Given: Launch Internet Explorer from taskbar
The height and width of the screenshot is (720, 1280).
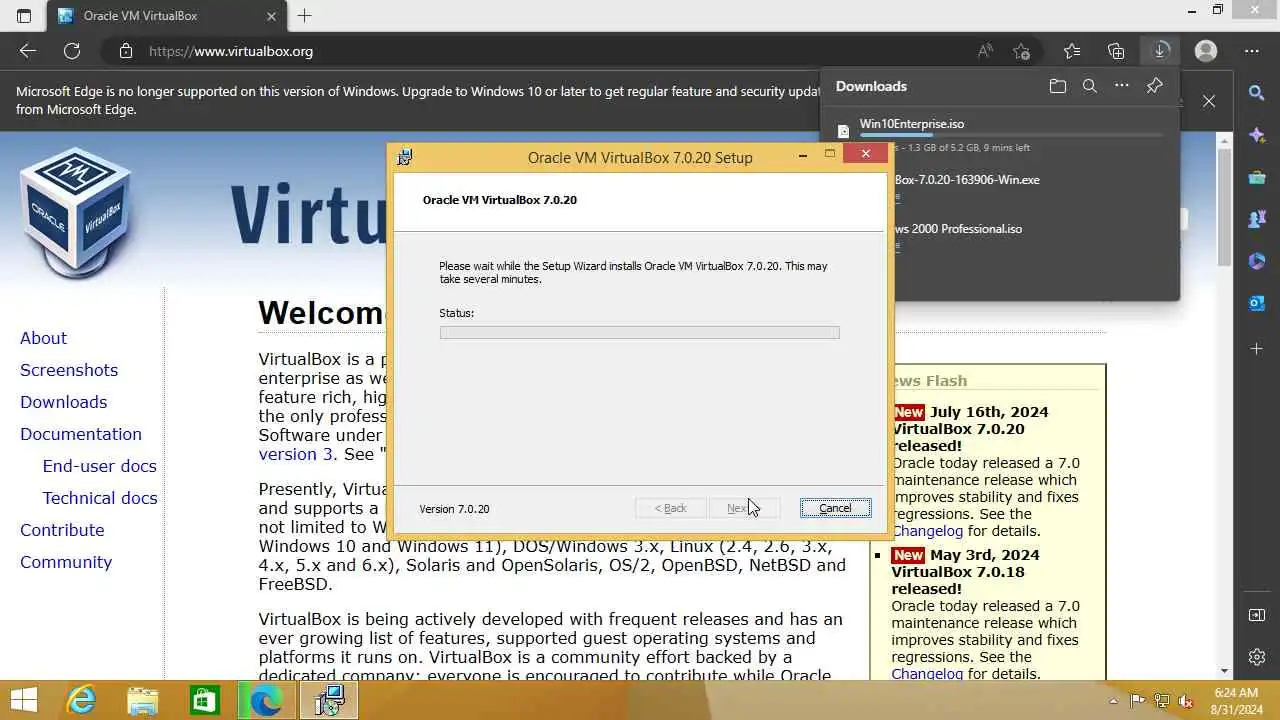Looking at the screenshot, I should click(80, 700).
